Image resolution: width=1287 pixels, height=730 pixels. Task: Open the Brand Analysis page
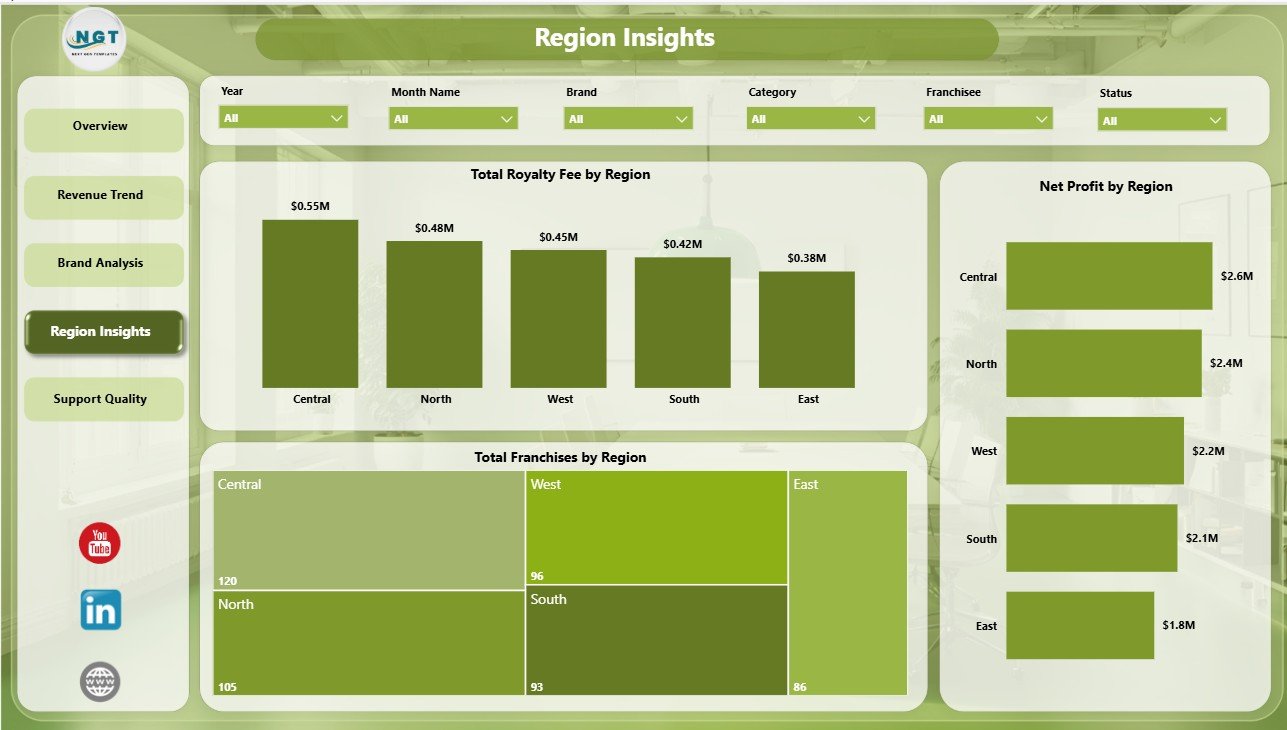(x=103, y=264)
